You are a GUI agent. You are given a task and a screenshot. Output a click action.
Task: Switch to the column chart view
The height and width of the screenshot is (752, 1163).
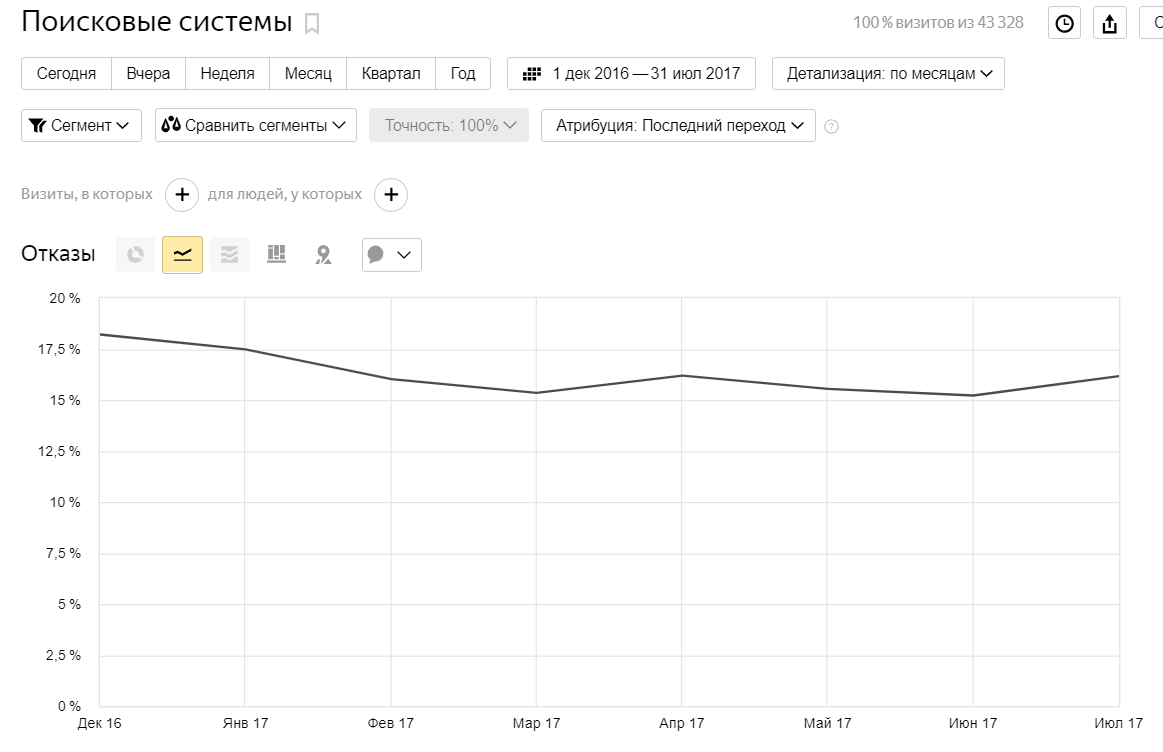(276, 255)
